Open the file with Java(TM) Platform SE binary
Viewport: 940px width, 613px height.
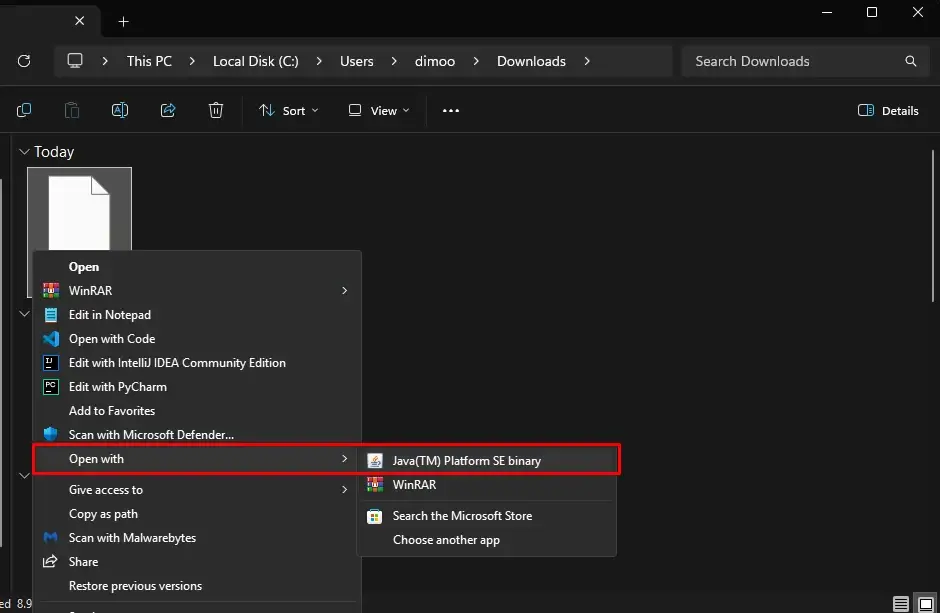[467, 460]
